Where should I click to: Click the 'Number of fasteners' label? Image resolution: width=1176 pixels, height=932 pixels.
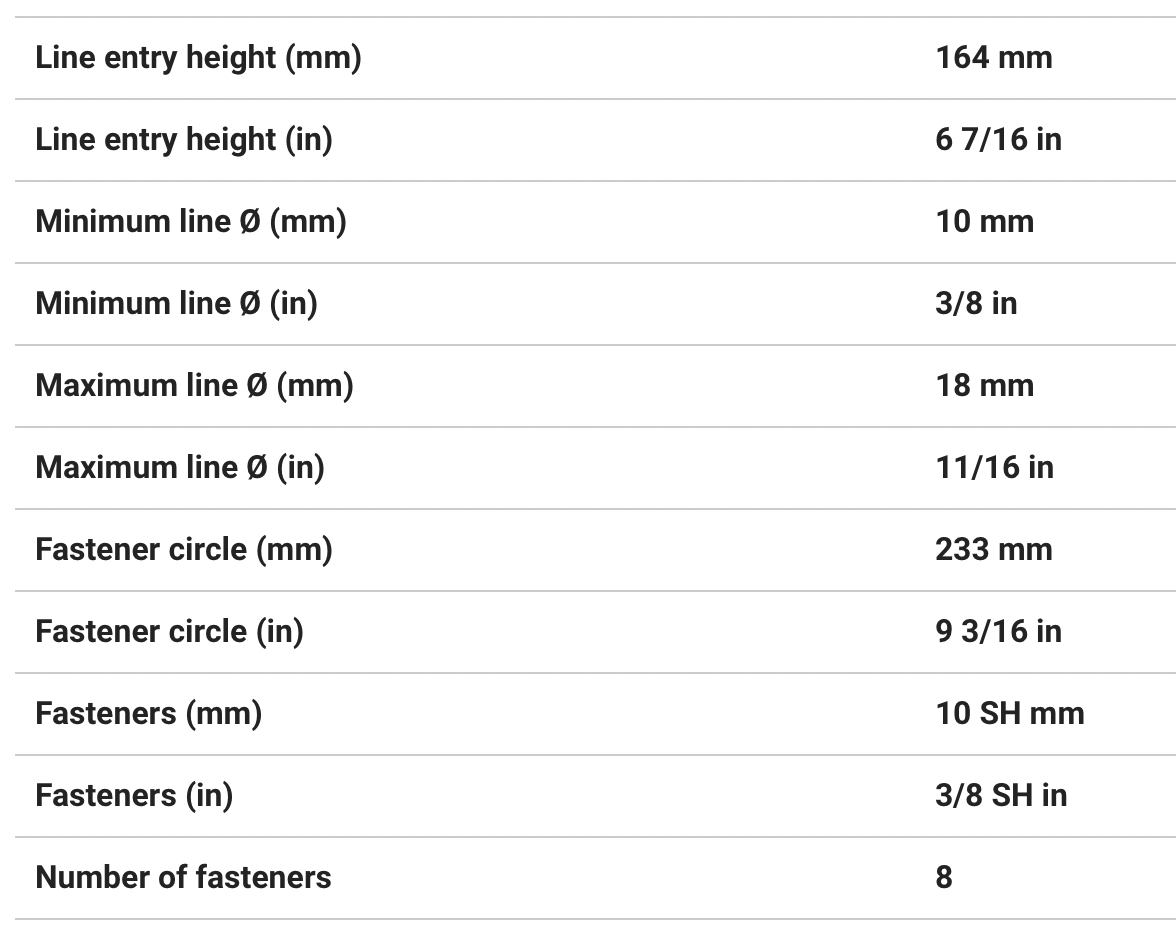click(x=183, y=878)
